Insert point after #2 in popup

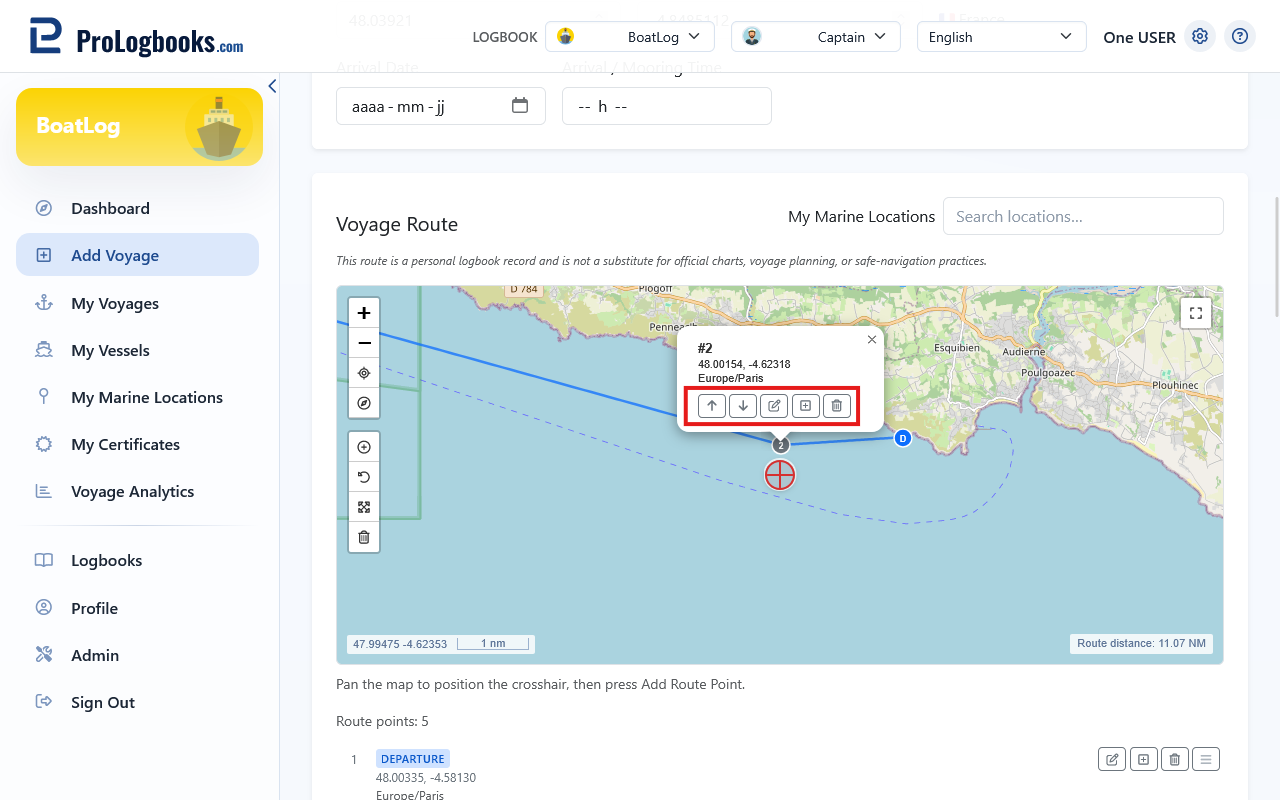coord(805,405)
